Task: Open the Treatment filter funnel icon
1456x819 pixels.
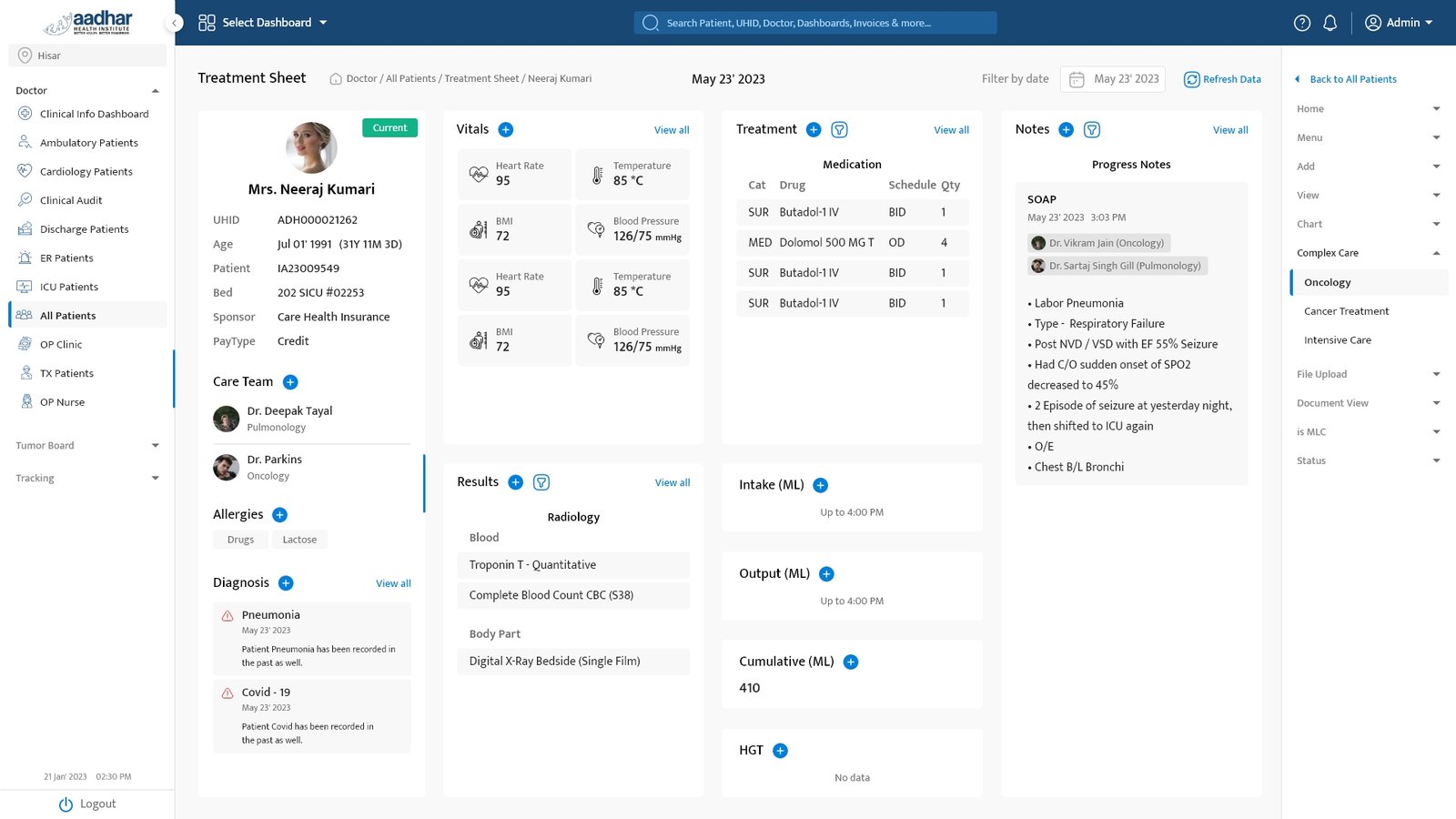Action: [x=840, y=130]
